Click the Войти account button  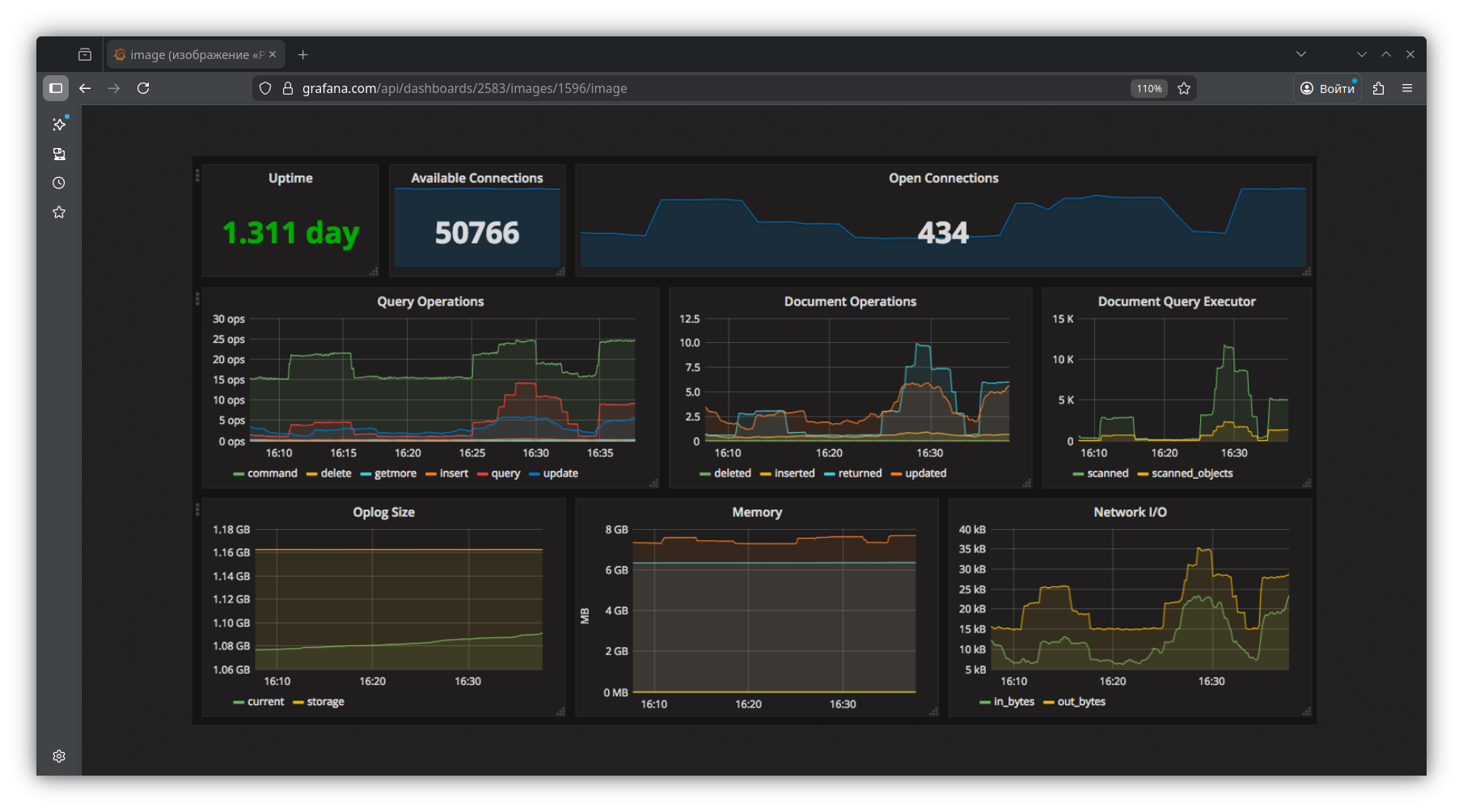click(x=1327, y=88)
